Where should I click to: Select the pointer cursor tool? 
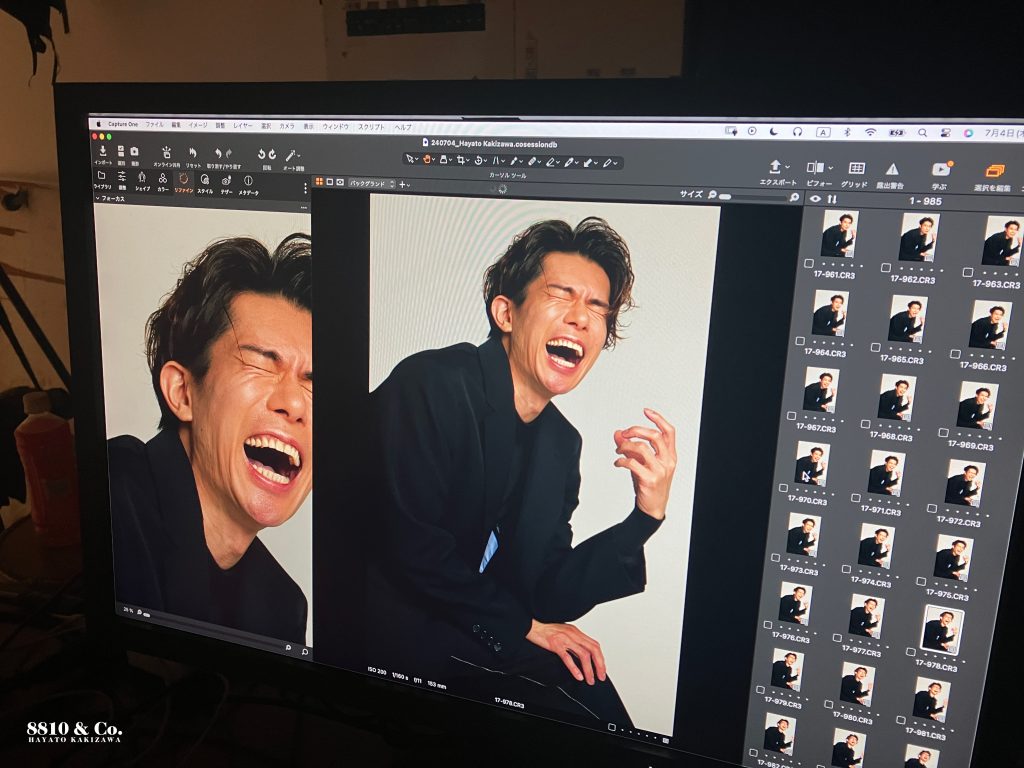(x=409, y=159)
